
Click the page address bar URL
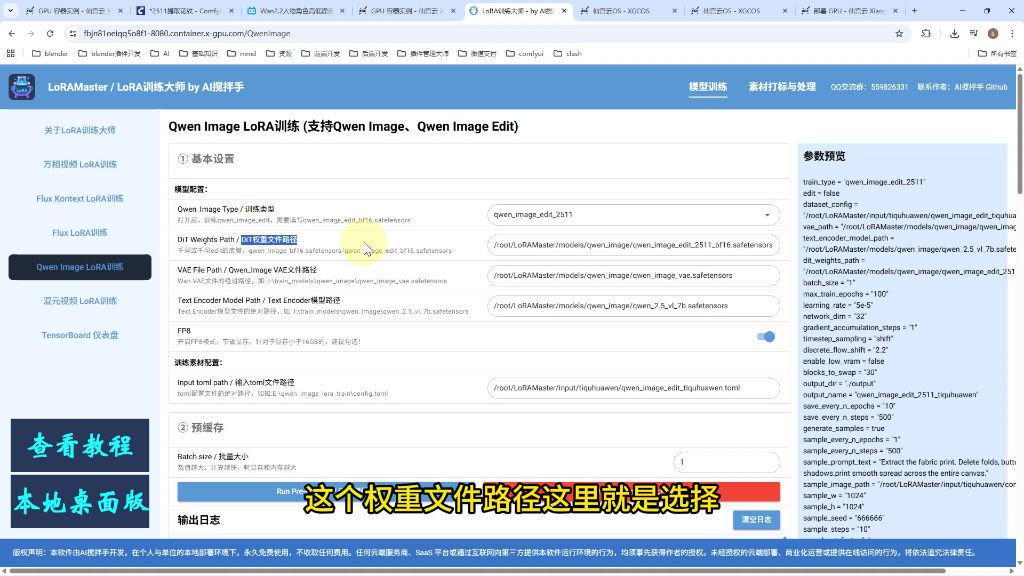187,33
